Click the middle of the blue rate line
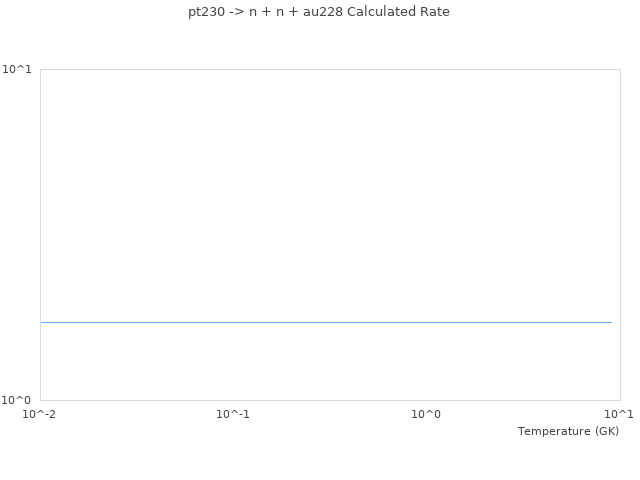 click(x=326, y=322)
